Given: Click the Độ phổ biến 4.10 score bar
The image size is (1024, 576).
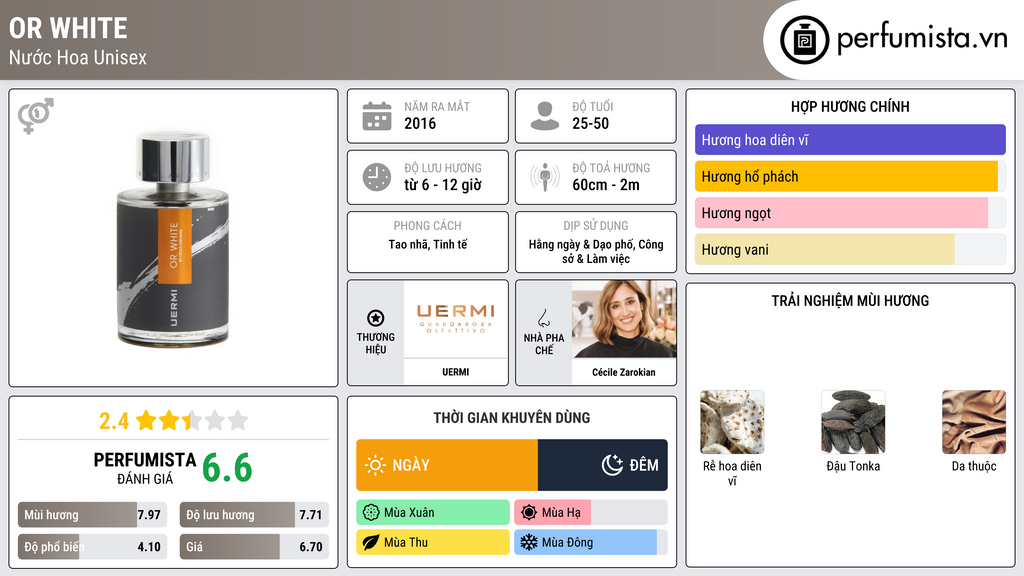Looking at the screenshot, I should [93, 547].
